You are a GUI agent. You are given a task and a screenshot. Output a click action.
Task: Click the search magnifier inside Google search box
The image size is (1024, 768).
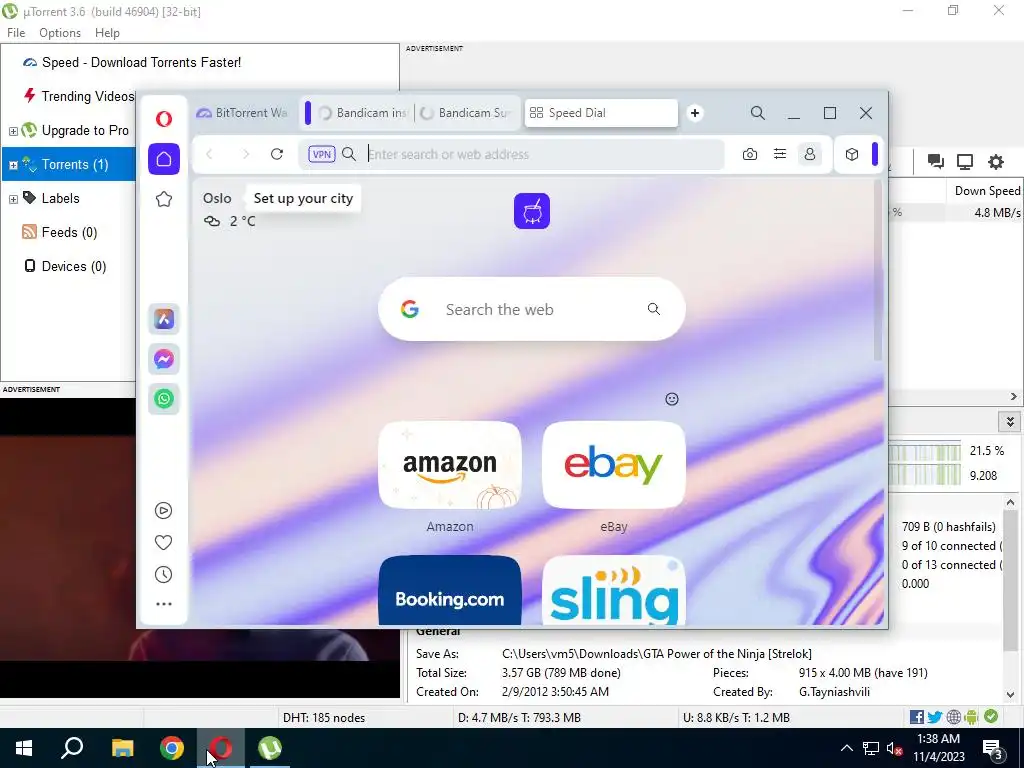click(x=654, y=309)
